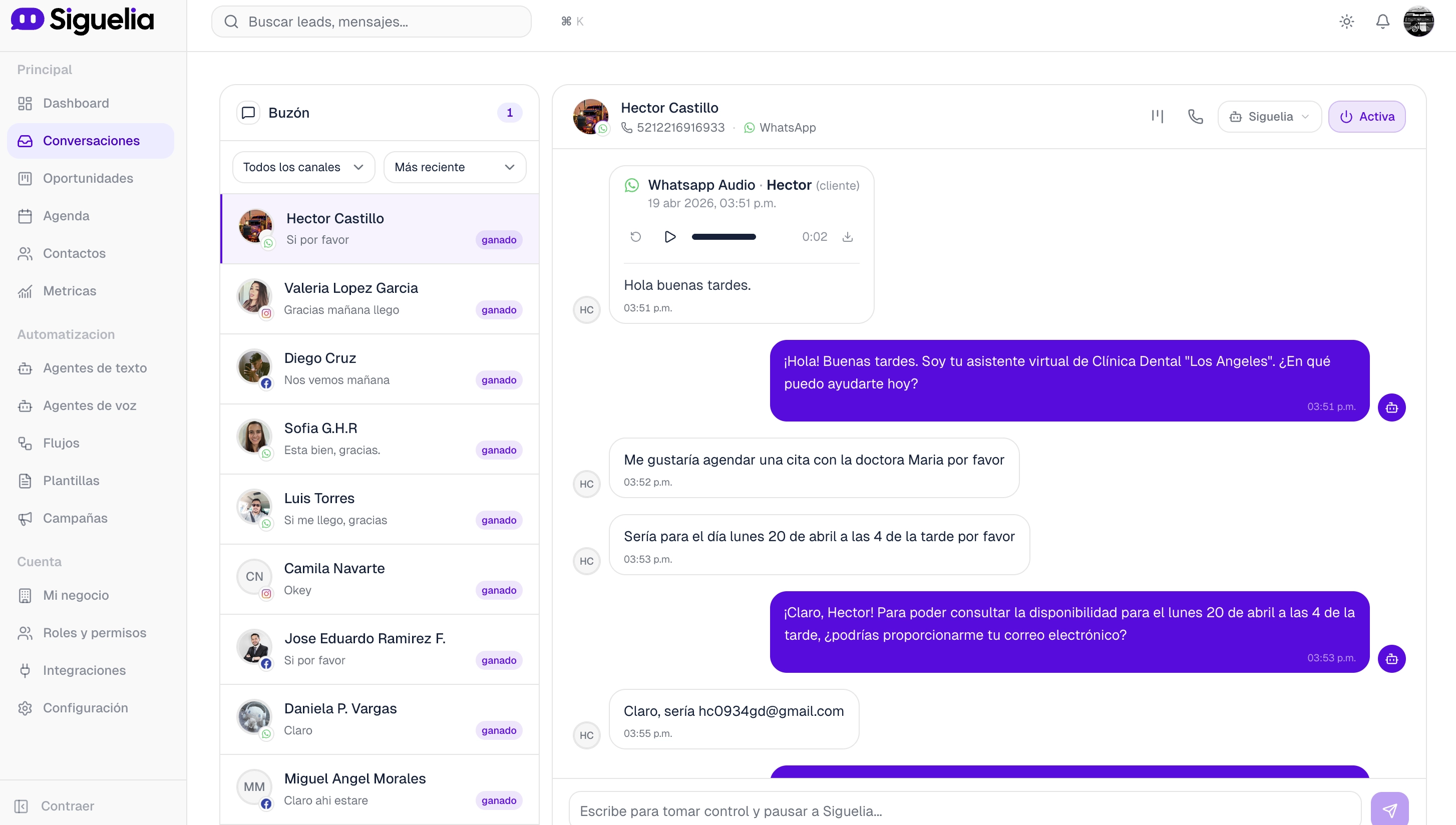Open the Más reciente sort dropdown
The height and width of the screenshot is (825, 1456).
tap(454, 167)
